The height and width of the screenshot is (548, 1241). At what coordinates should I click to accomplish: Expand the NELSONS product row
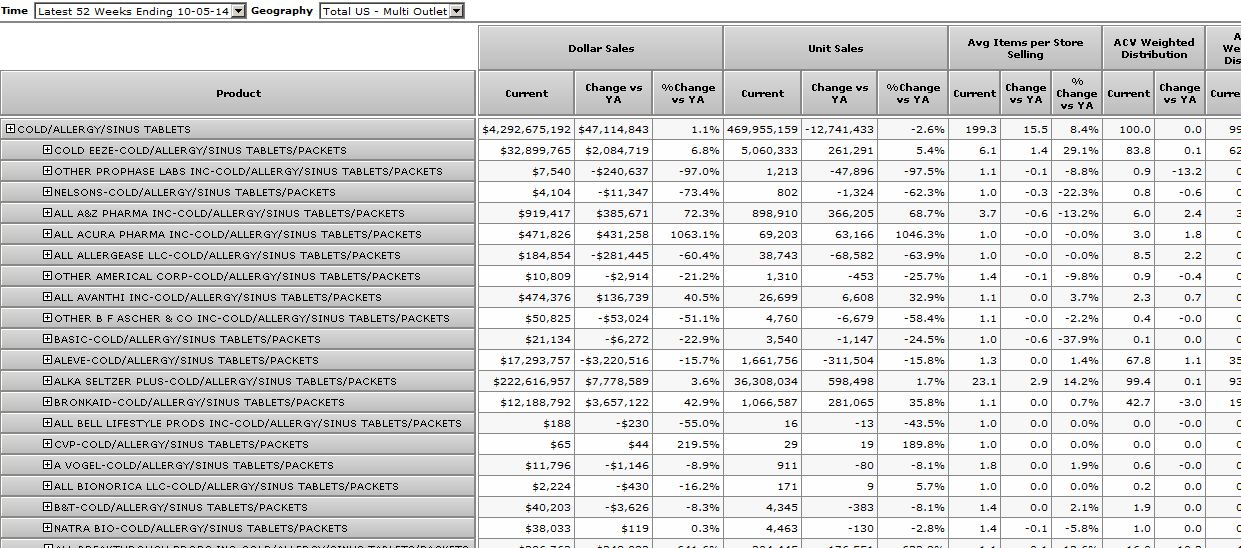47,192
